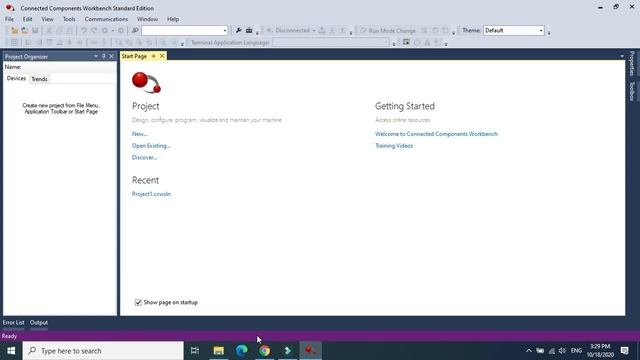Open the Help menu
The image size is (640, 360).
(x=173, y=19)
